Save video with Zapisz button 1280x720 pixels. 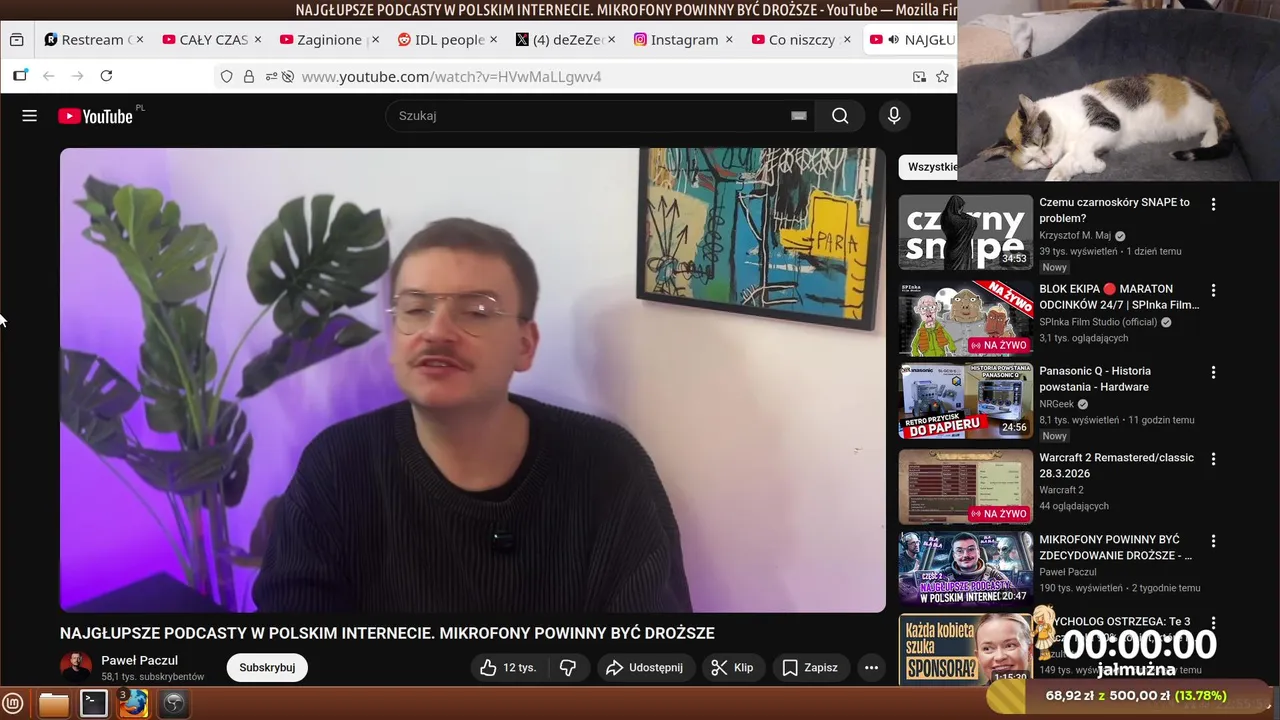[x=810, y=668]
